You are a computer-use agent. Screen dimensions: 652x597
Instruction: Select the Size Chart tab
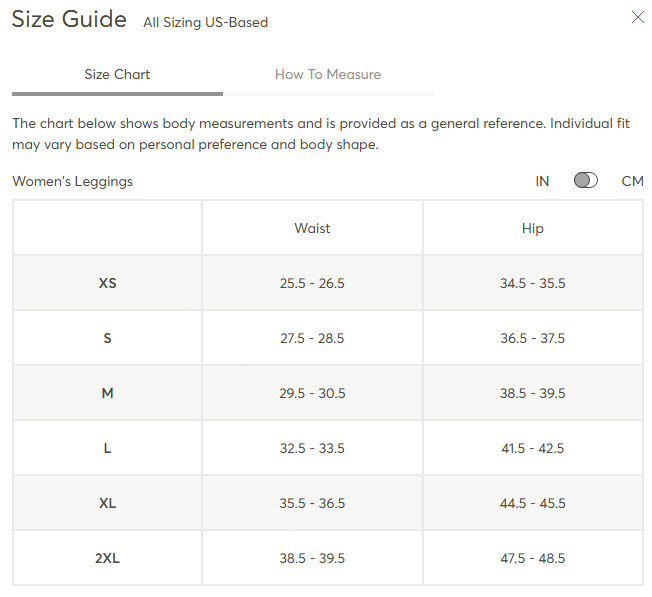[x=117, y=74]
